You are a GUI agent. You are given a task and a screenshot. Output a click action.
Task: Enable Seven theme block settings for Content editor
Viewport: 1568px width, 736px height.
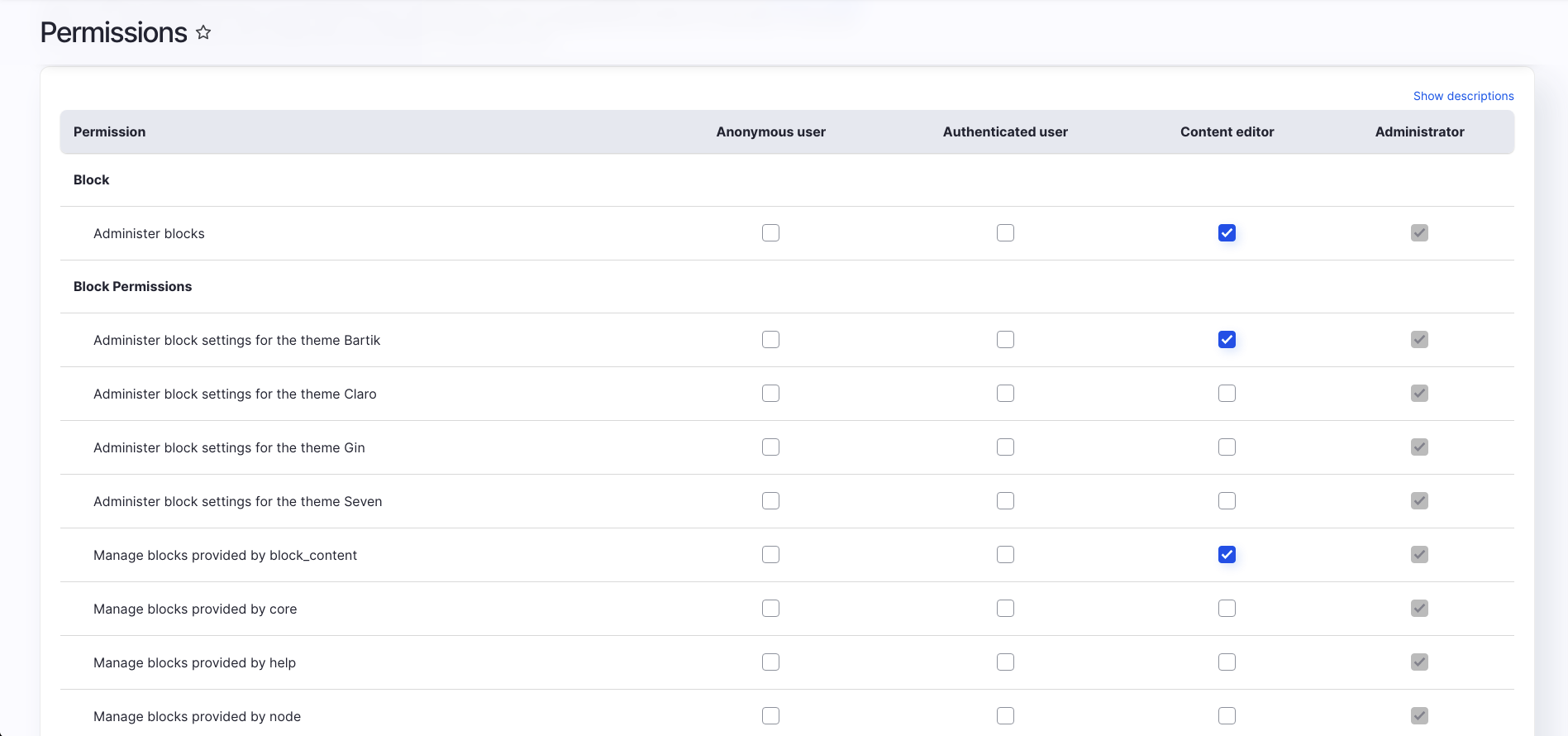coord(1227,501)
